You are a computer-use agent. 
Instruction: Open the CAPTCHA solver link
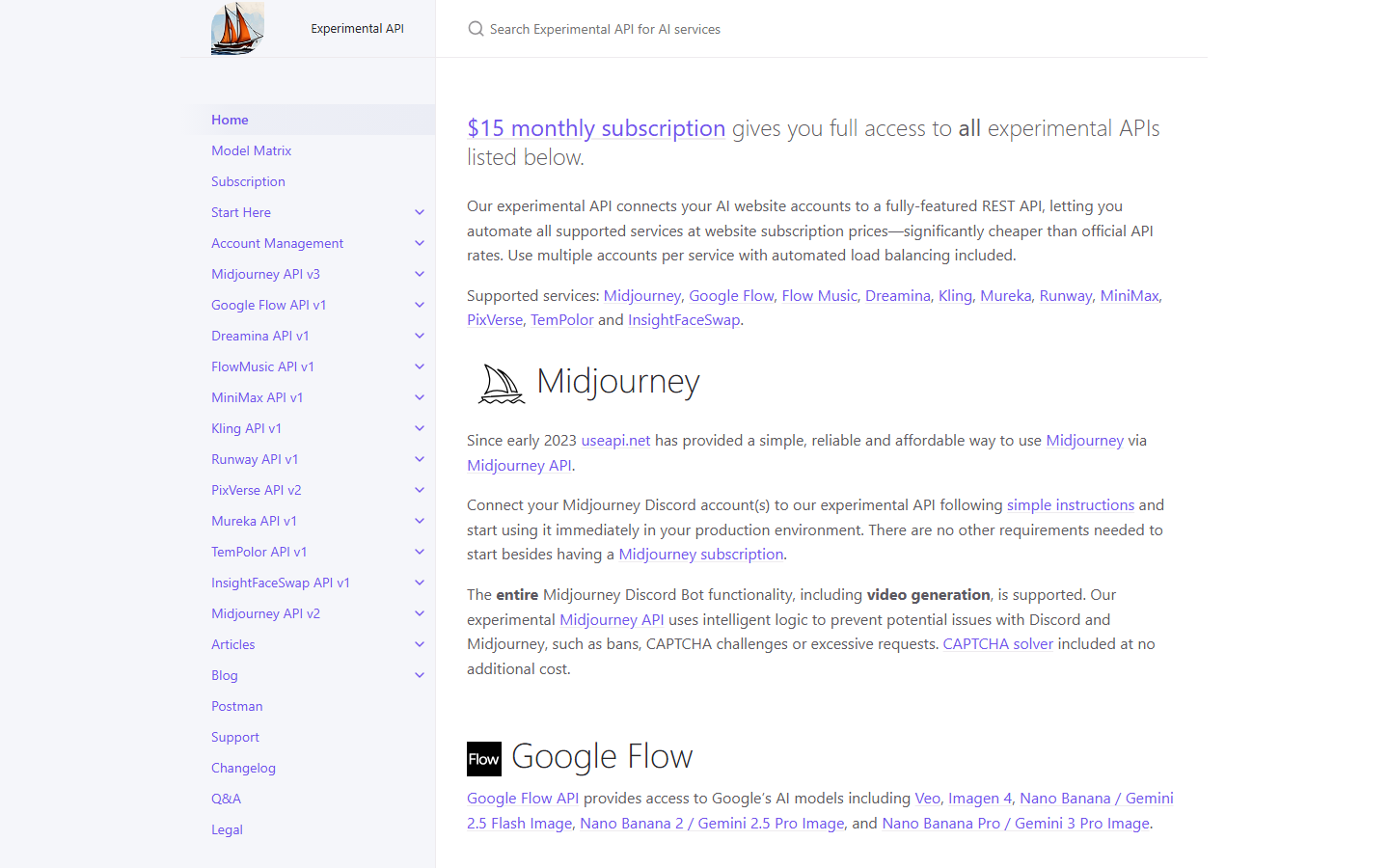pyautogui.click(x=998, y=644)
